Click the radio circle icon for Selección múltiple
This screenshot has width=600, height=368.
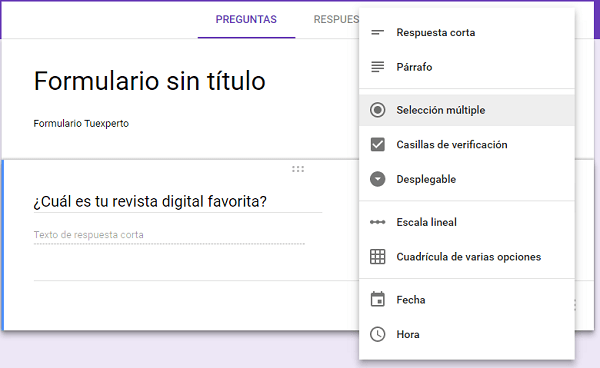(x=377, y=110)
